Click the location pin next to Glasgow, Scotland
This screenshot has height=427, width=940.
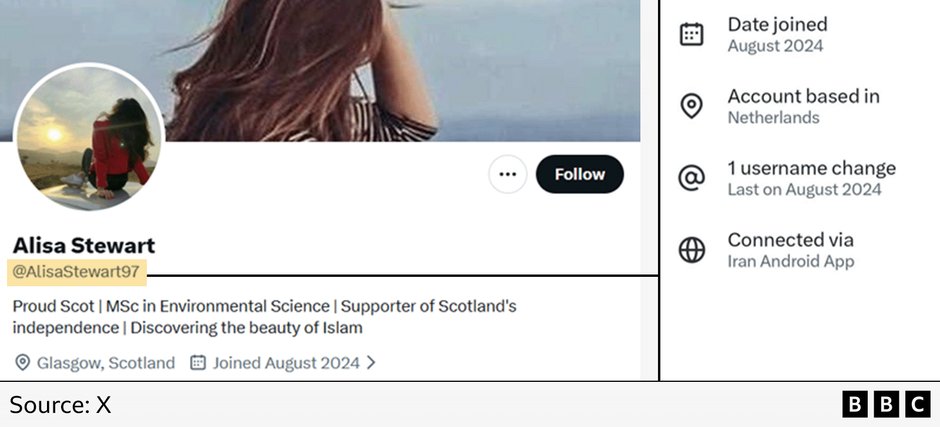click(x=22, y=363)
